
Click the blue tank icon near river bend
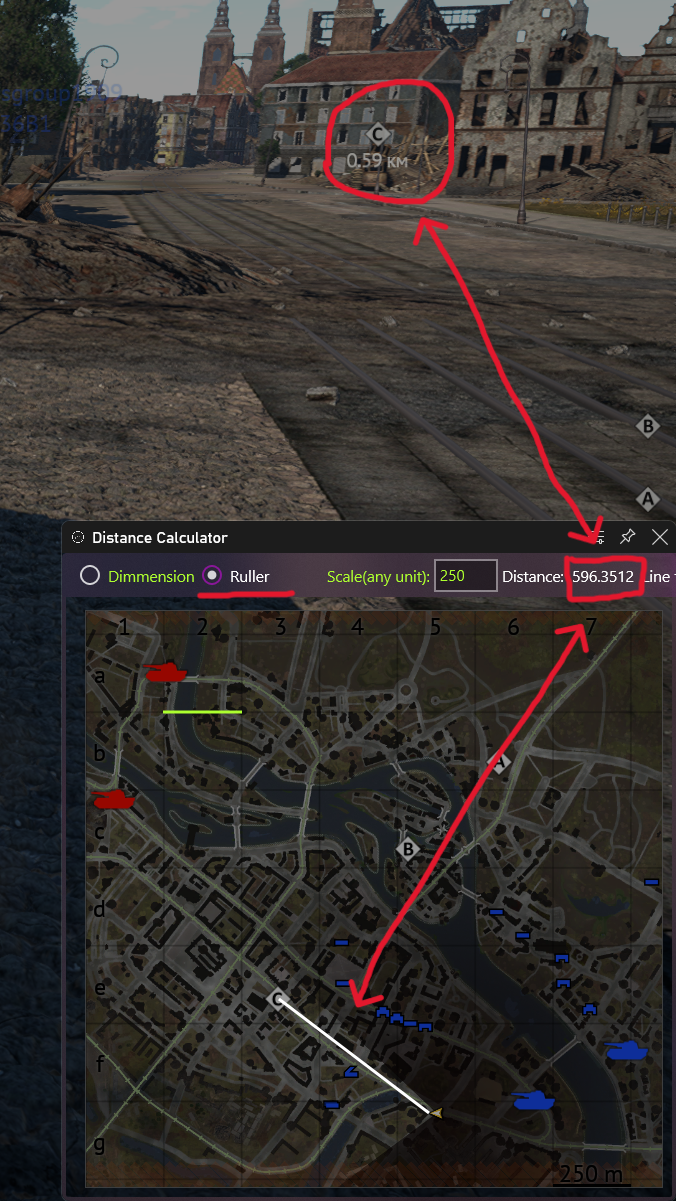click(534, 1100)
